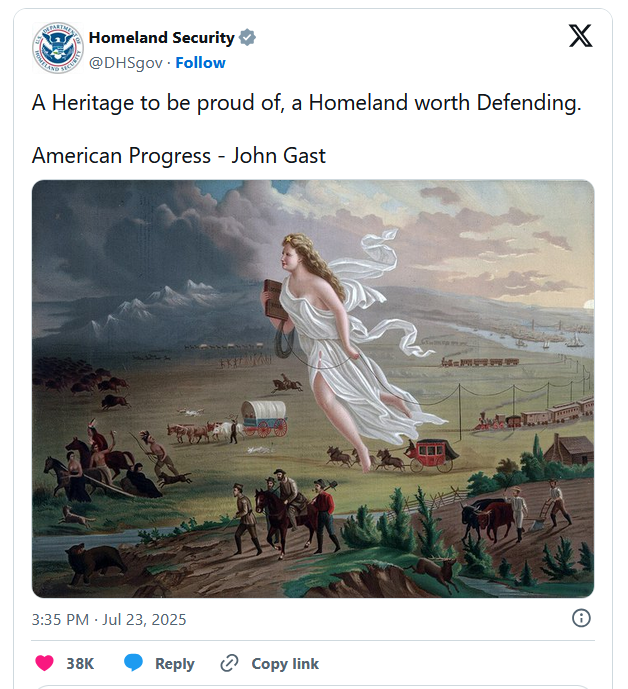View the 38K likes count
628x689 pixels.
[x=80, y=664]
